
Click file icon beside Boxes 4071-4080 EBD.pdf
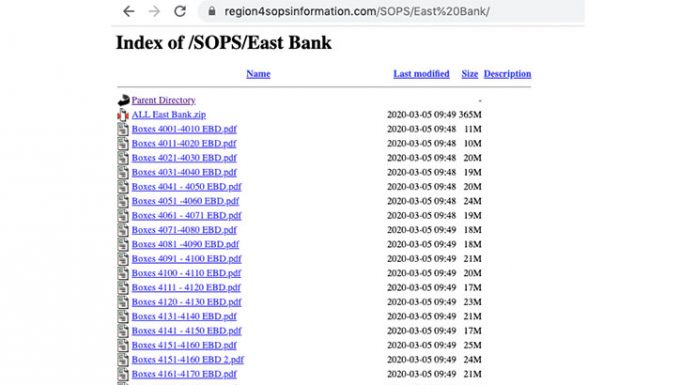pos(123,230)
